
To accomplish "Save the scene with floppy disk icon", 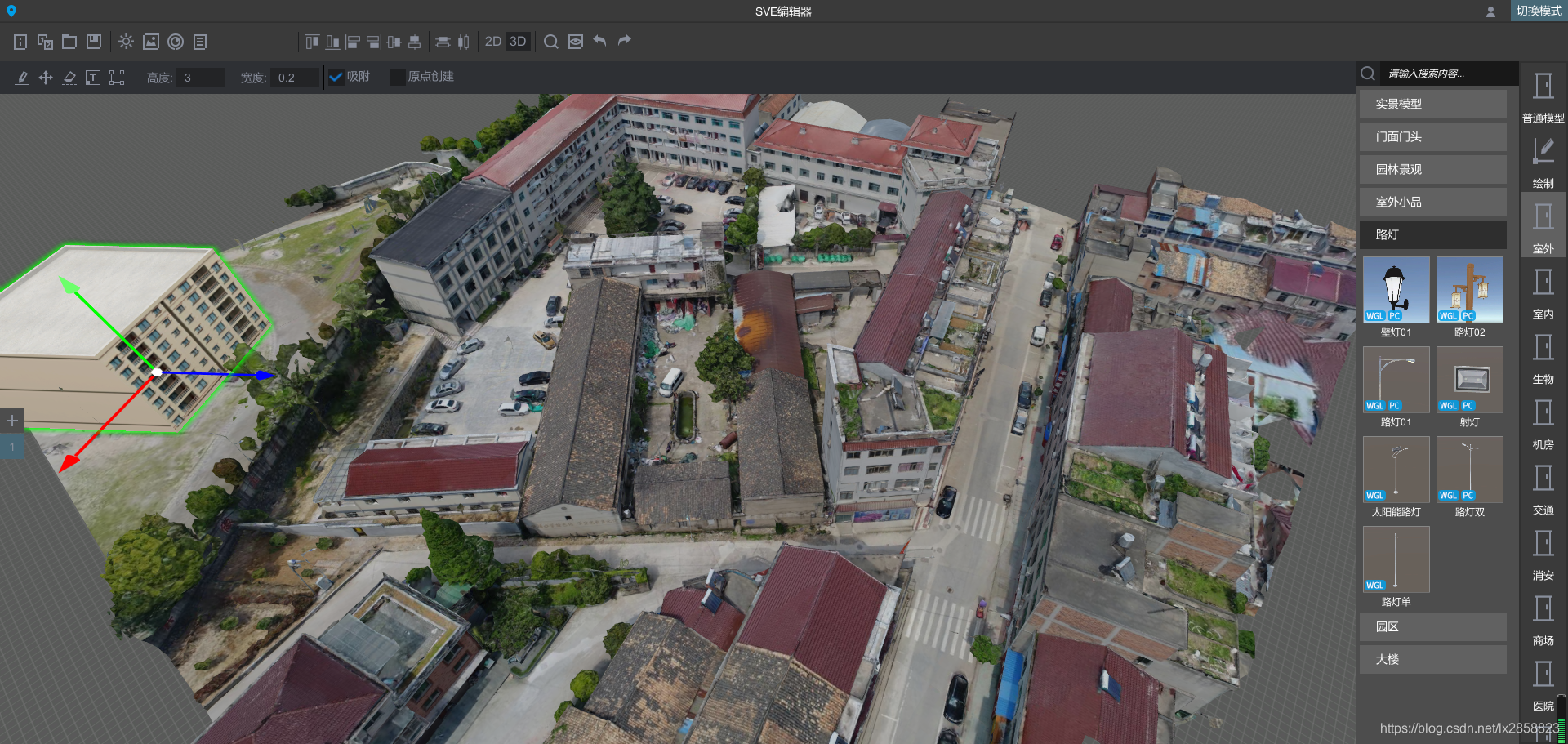I will click(94, 42).
